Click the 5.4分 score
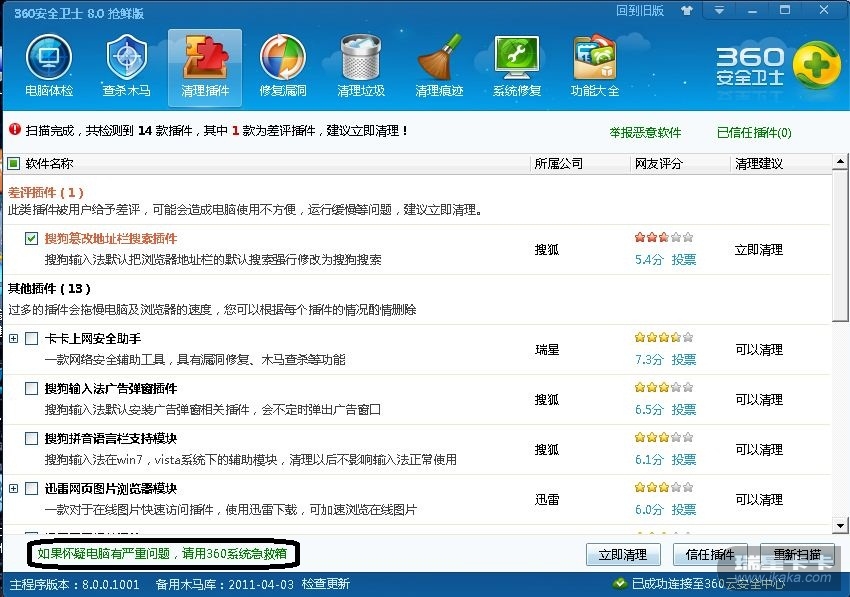Screen dimensions: 850x597 click(x=649, y=260)
